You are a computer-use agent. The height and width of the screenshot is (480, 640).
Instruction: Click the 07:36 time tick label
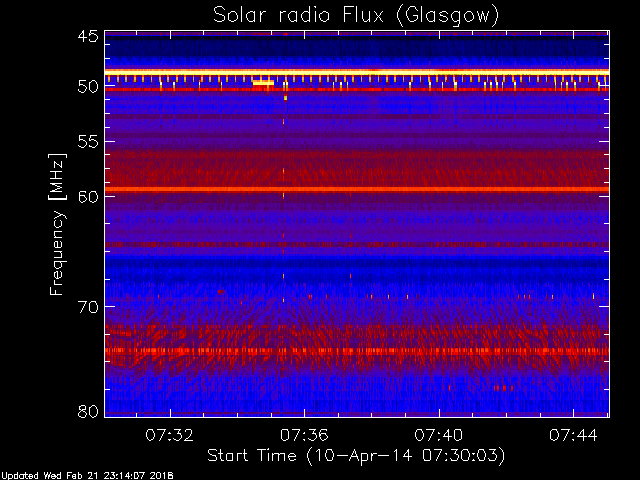pos(304,435)
